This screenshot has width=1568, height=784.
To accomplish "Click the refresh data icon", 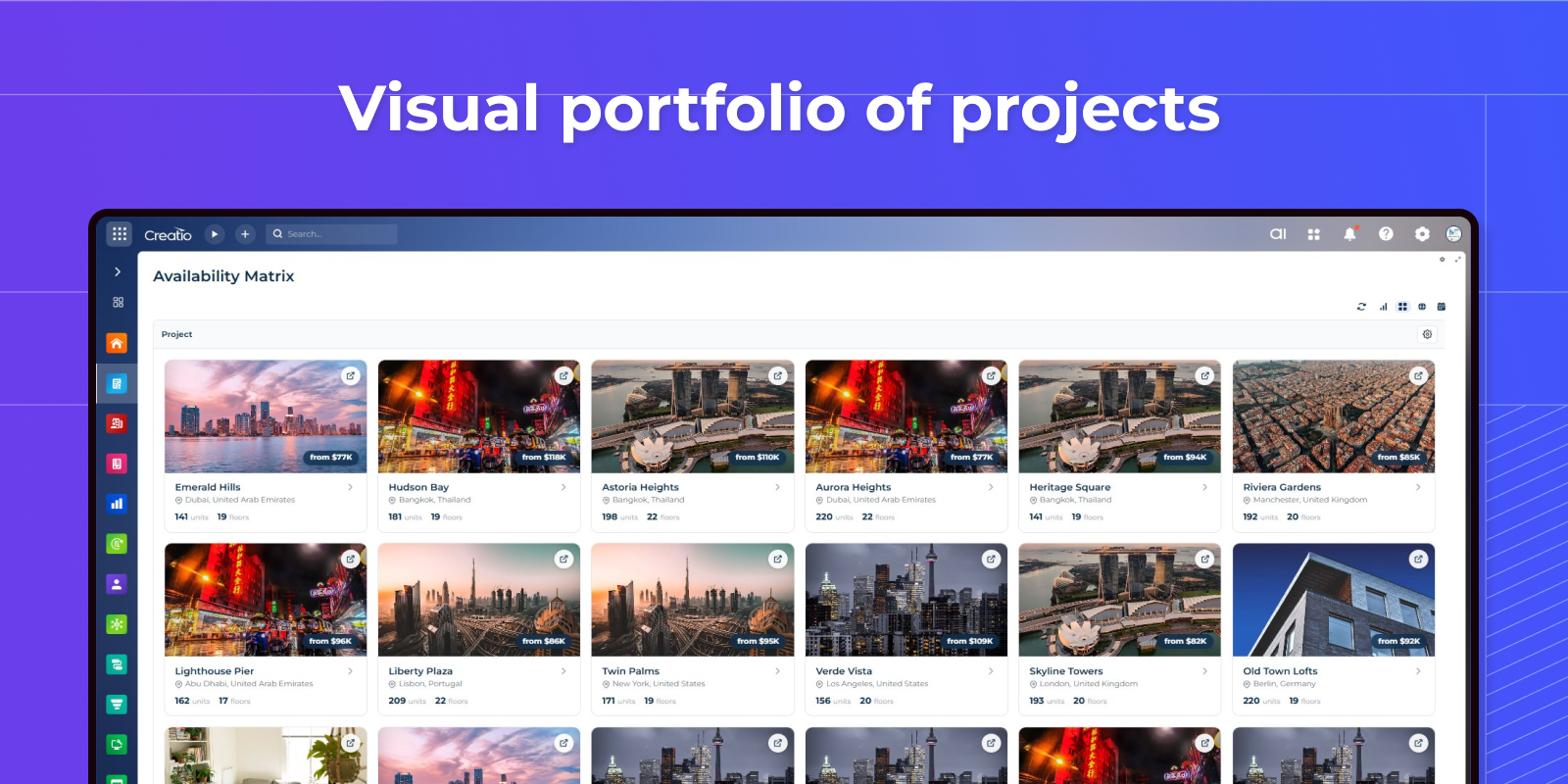I will pos(1361,307).
